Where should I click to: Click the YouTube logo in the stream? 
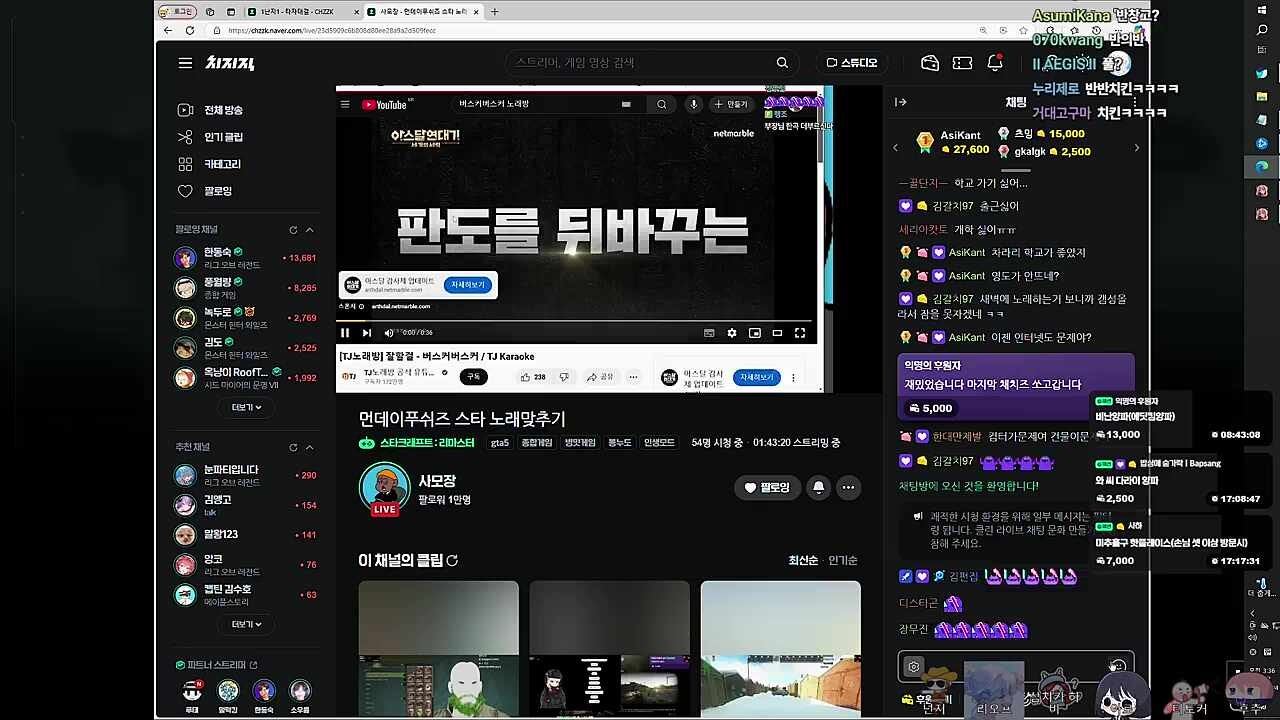click(385, 104)
